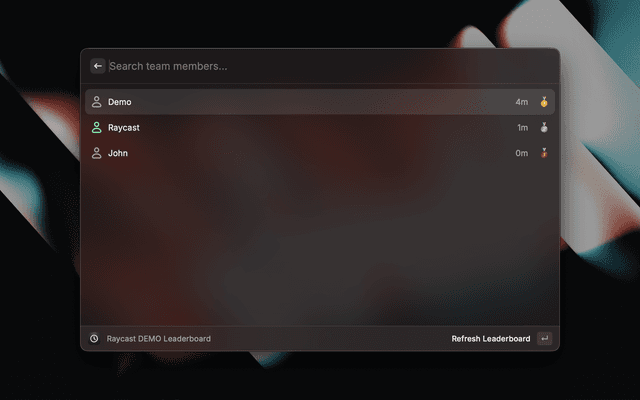640x400 pixels.
Task: Click Raycast's 1m time value
Action: [x=522, y=128]
